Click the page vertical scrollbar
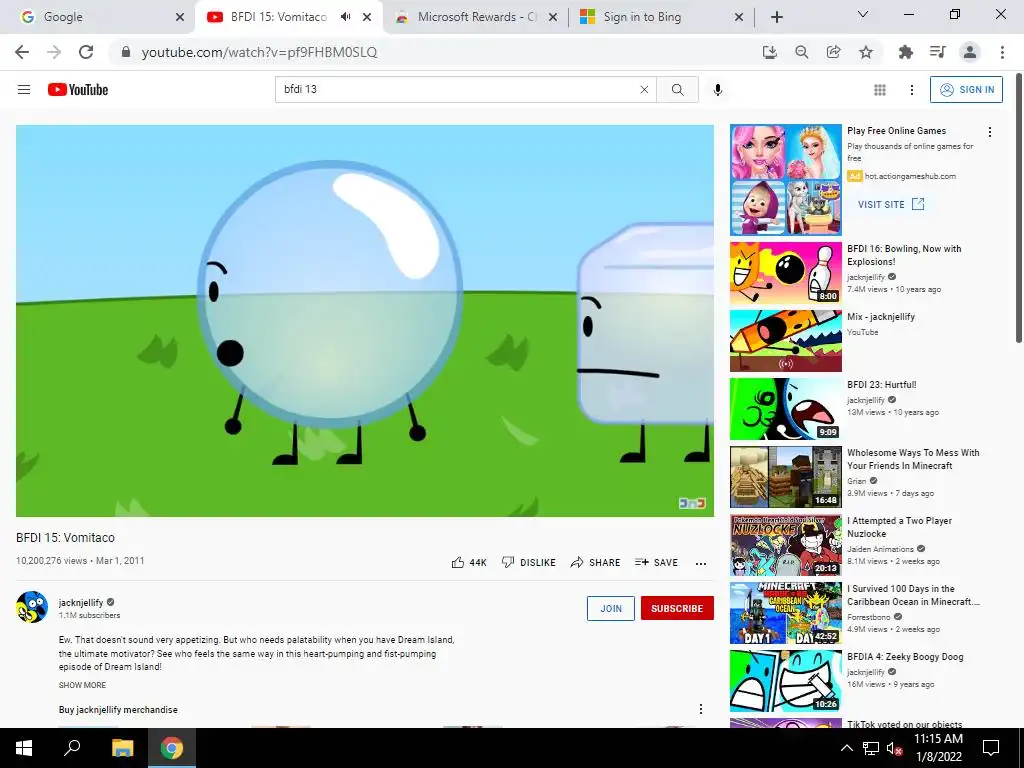This screenshot has height=768, width=1024. click(x=1019, y=209)
